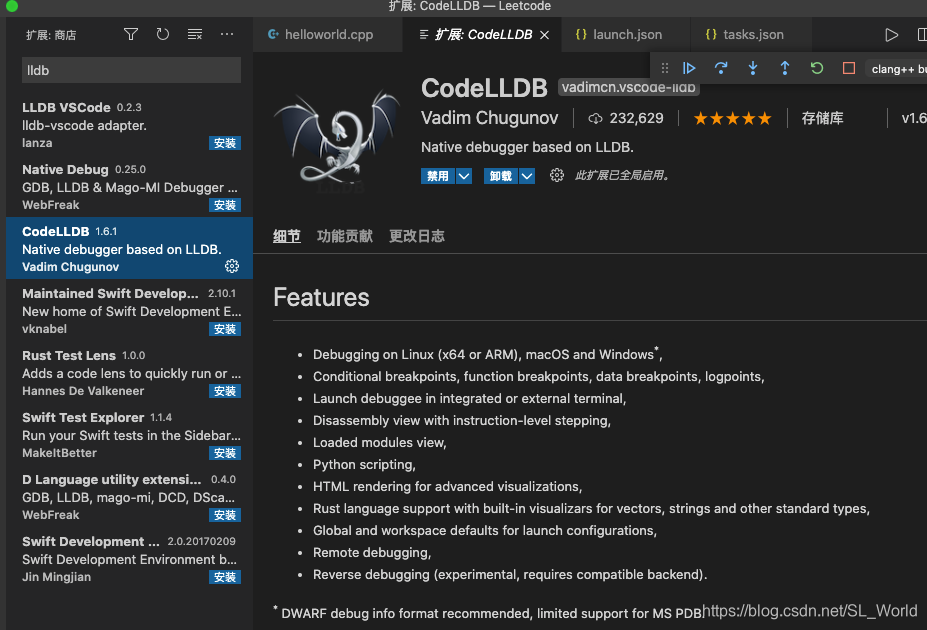The height and width of the screenshot is (630, 927).
Task: Click the 'Remote debugging,' feature line
Action: point(372,553)
